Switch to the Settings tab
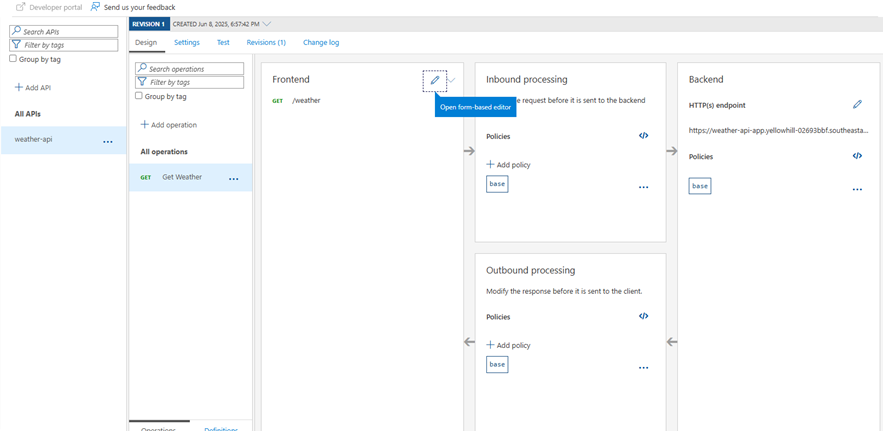 click(187, 42)
